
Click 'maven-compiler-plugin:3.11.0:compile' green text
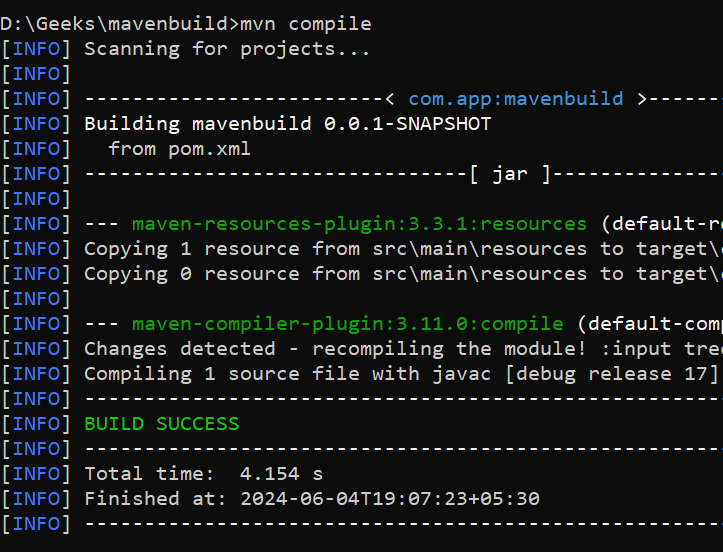[348, 324]
